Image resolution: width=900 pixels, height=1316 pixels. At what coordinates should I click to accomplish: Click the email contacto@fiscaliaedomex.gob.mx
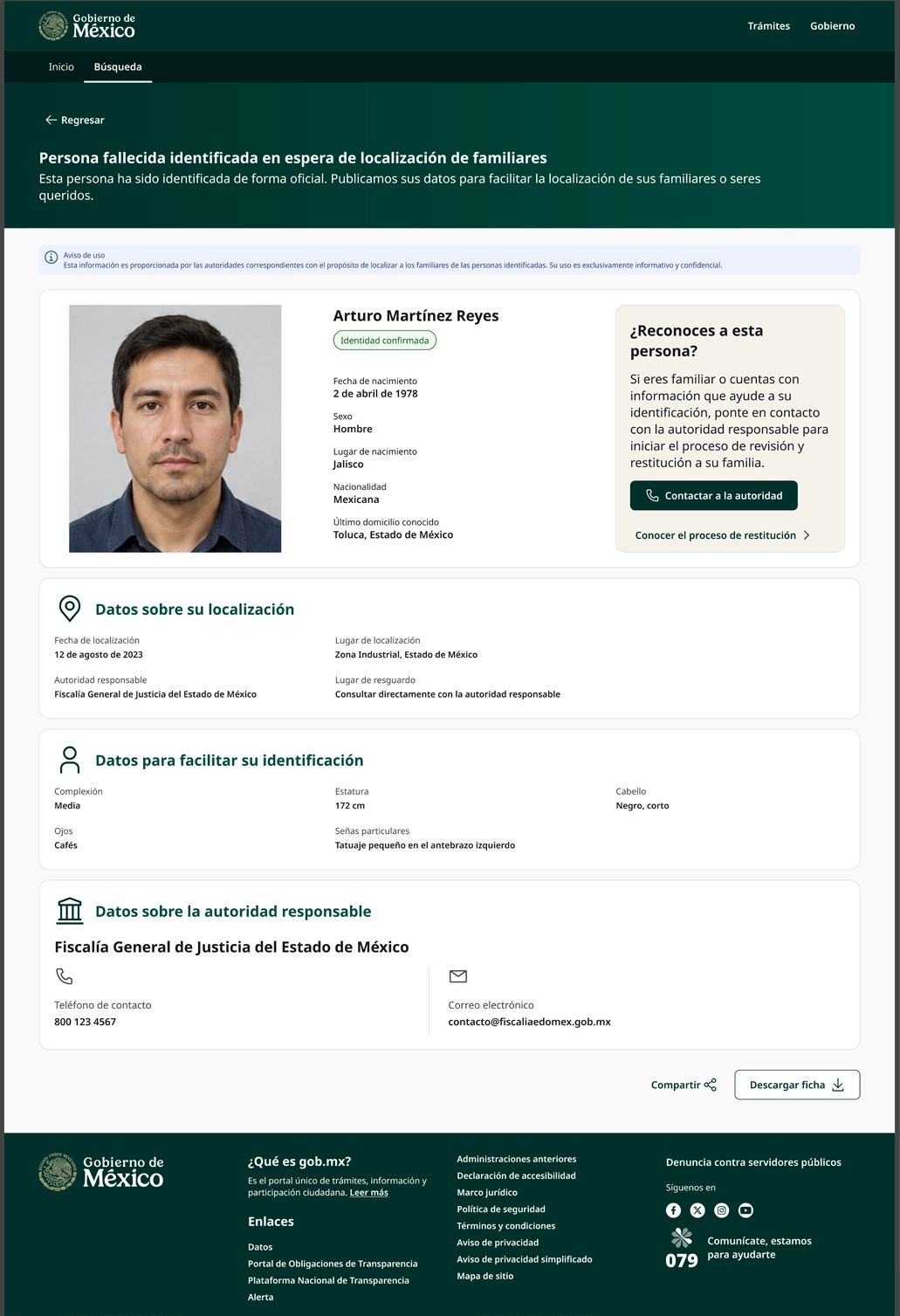[530, 1022]
